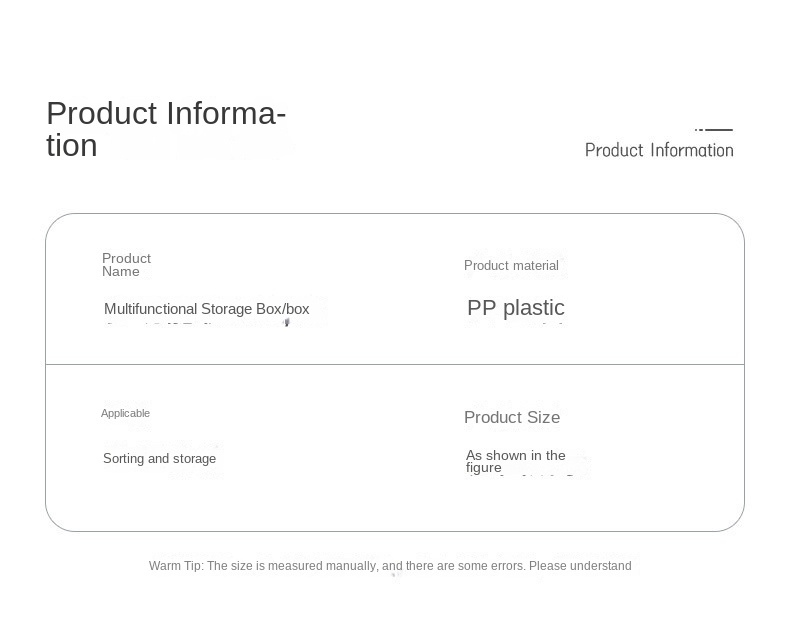
Task: Click the decorative dash line above the label
Action: click(x=713, y=129)
